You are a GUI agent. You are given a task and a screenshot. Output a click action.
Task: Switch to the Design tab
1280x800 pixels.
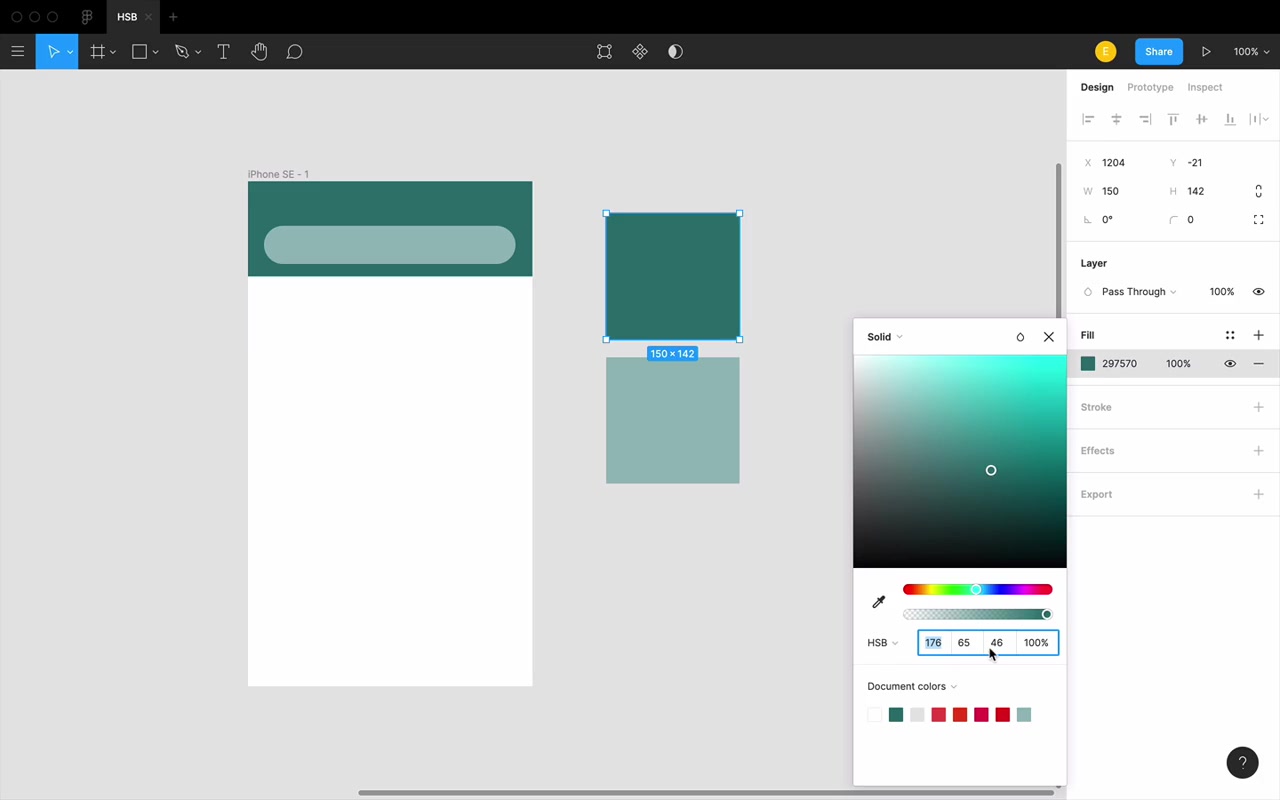tap(1097, 87)
